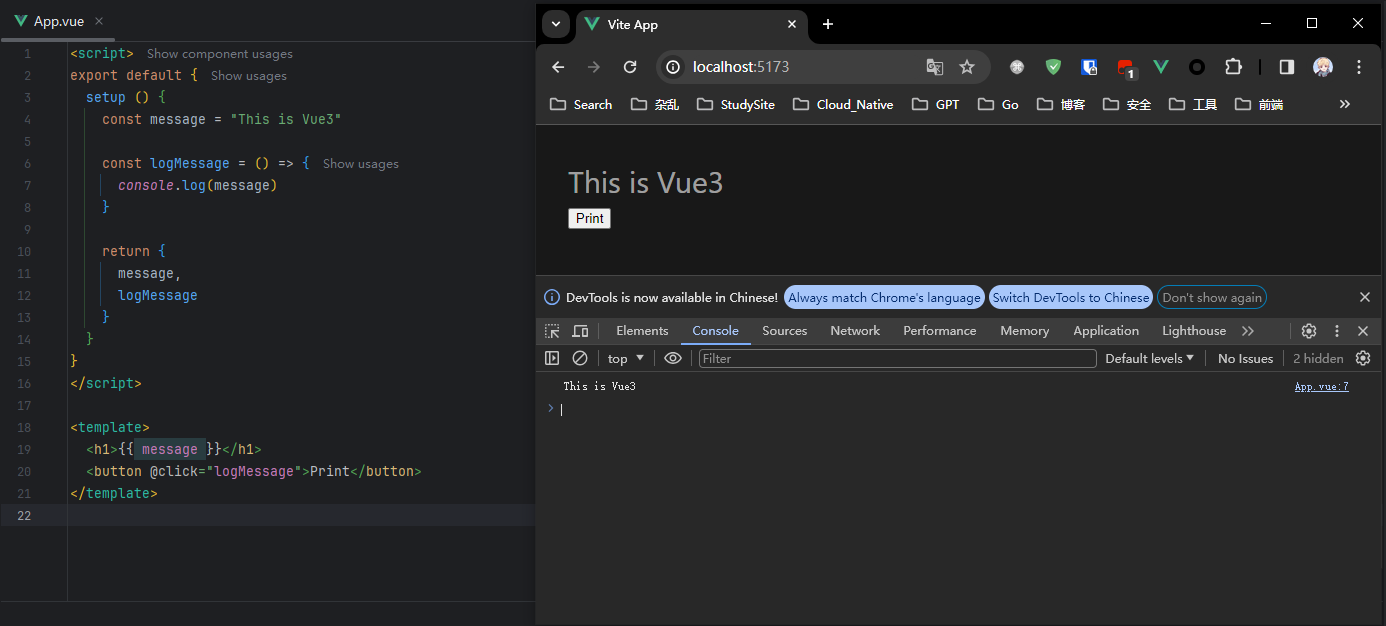Image resolution: width=1386 pixels, height=626 pixels.
Task: Click the console prompt input line
Action: pos(960,408)
